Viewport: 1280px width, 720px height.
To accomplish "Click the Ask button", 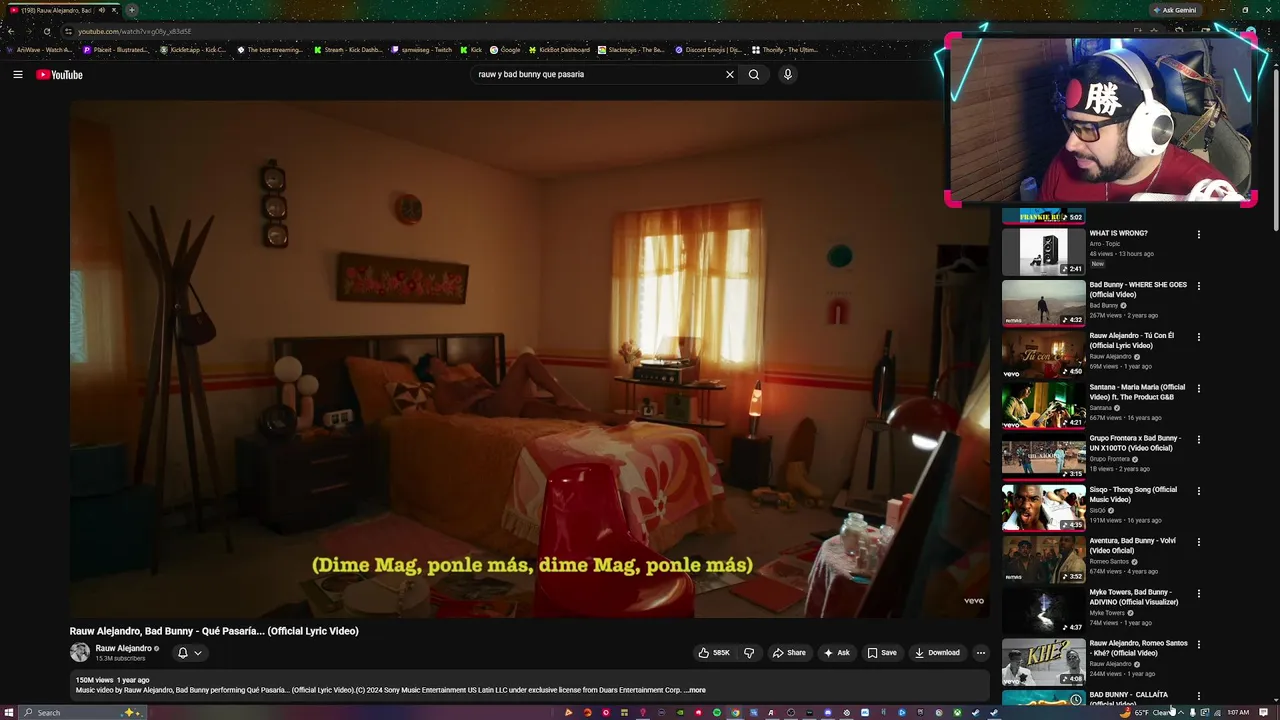I will (836, 653).
